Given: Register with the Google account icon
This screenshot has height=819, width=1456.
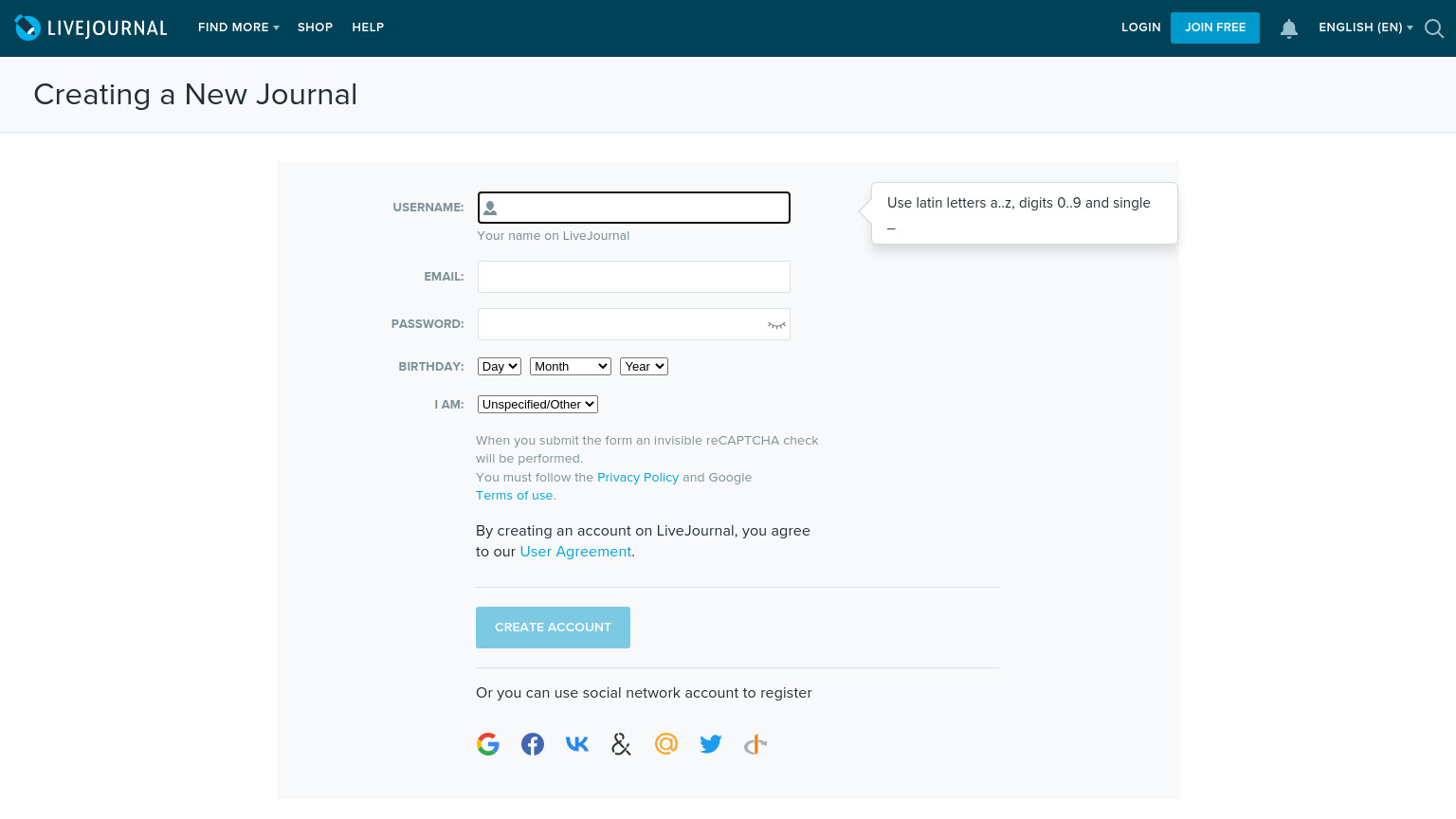Looking at the screenshot, I should pos(488,744).
